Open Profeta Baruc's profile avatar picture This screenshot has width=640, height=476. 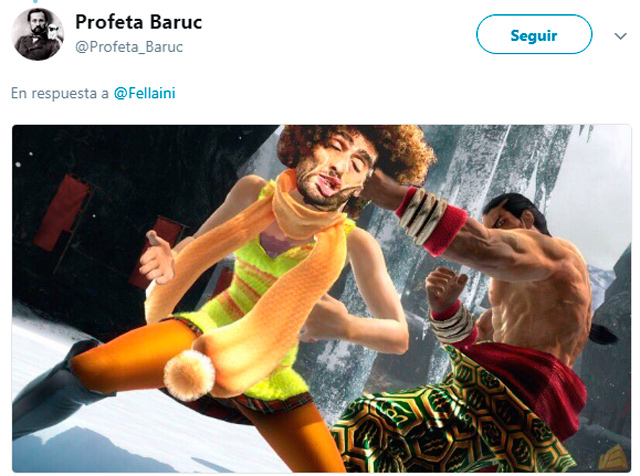(x=38, y=34)
